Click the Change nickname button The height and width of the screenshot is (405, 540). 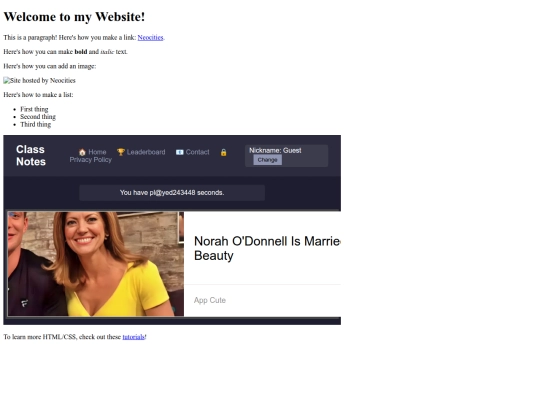tap(268, 160)
